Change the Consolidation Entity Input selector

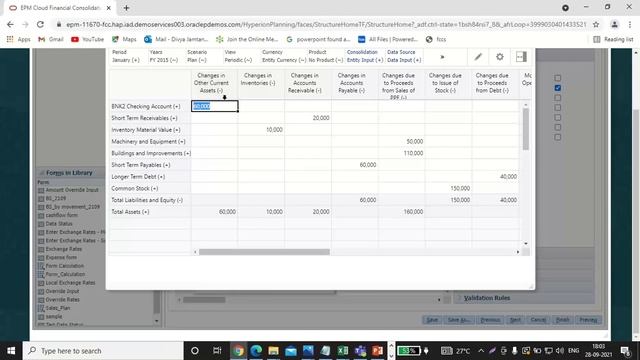pos(364,56)
